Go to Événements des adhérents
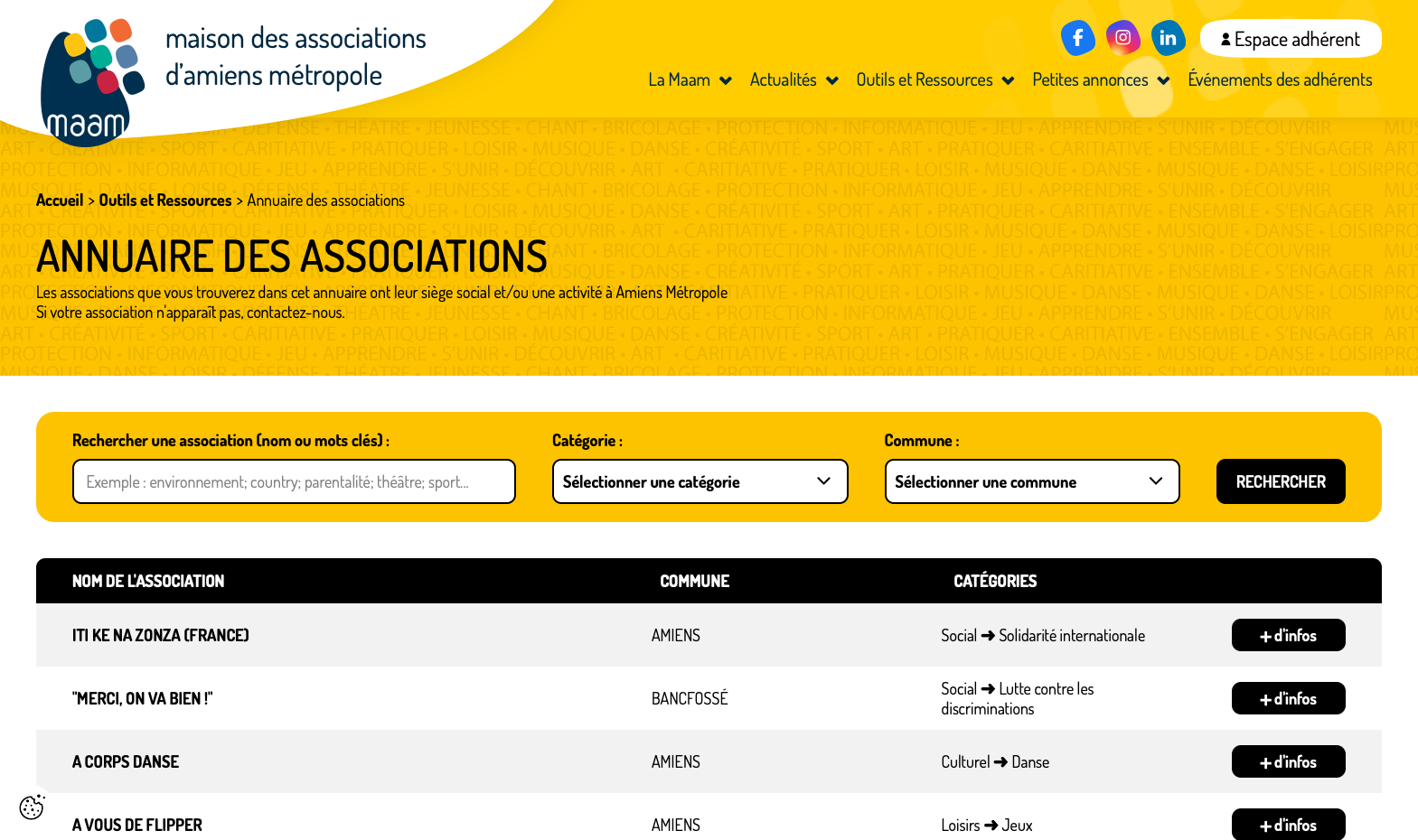Image resolution: width=1418 pixels, height=840 pixels. (x=1280, y=79)
